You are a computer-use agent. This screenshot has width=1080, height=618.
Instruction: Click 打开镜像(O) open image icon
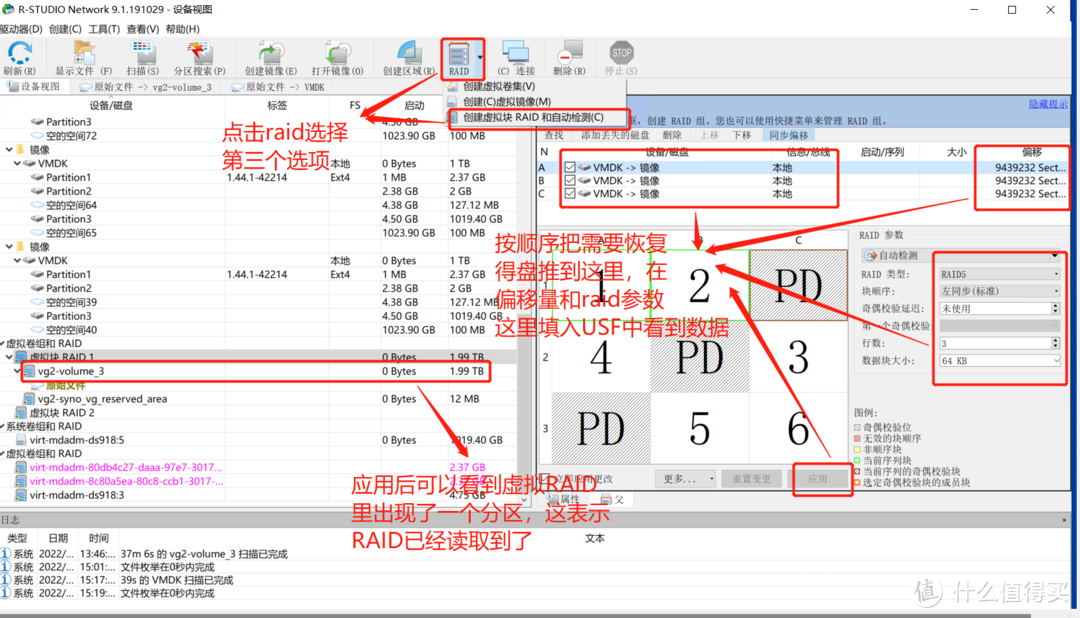337,53
